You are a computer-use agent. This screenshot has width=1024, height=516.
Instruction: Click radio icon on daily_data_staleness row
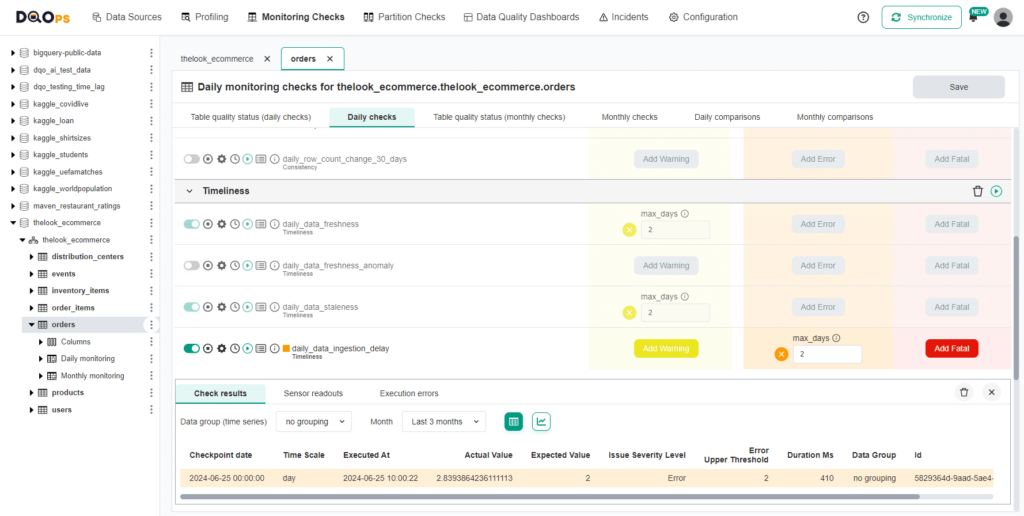tap(208, 307)
